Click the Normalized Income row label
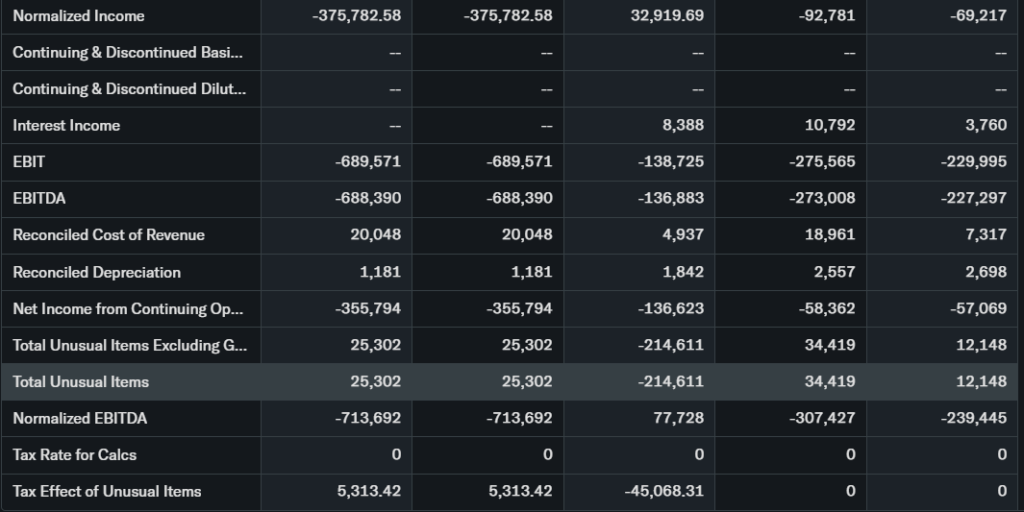Screen dimensions: 1024x512 [x=78, y=16]
